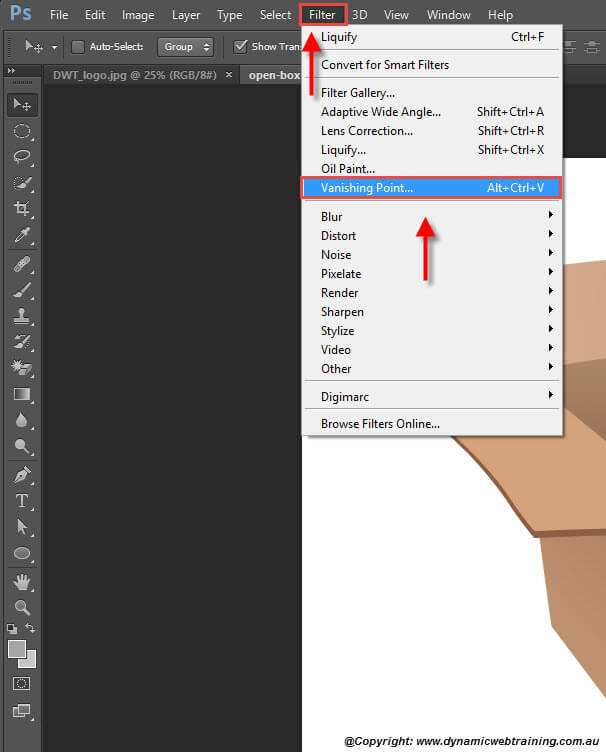Select the History Brush tool
606x752 pixels.
22,342
